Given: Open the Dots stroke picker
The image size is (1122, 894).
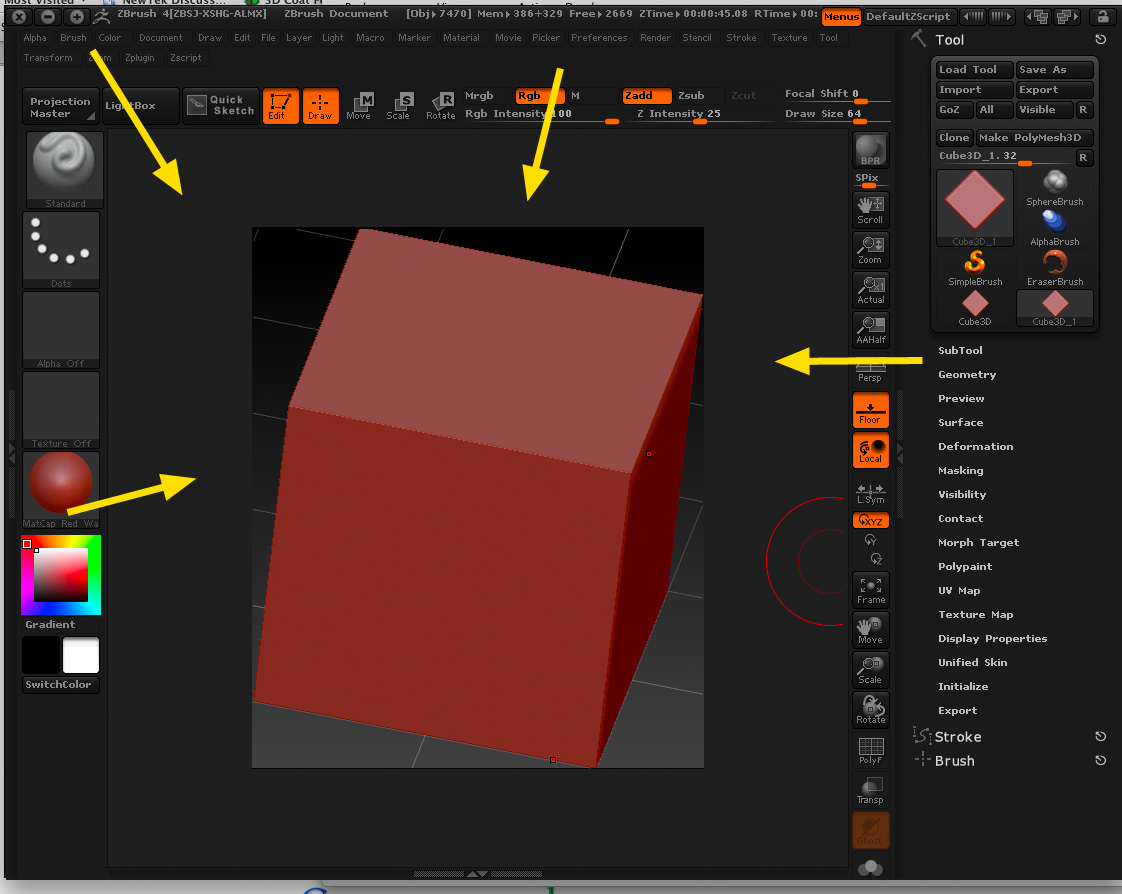Looking at the screenshot, I should pyautogui.click(x=61, y=250).
